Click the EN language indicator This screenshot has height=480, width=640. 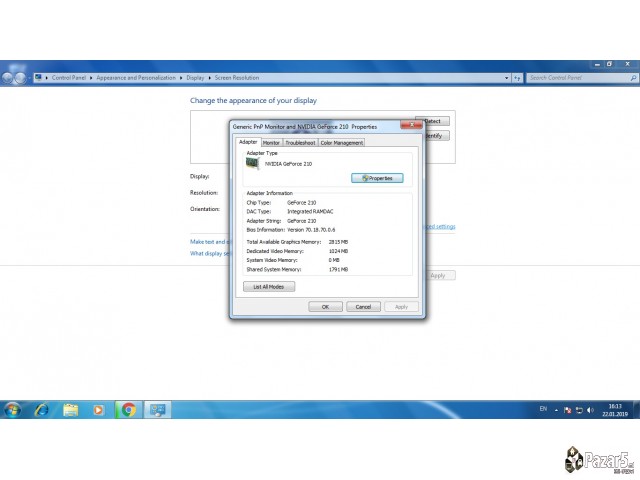(x=543, y=409)
